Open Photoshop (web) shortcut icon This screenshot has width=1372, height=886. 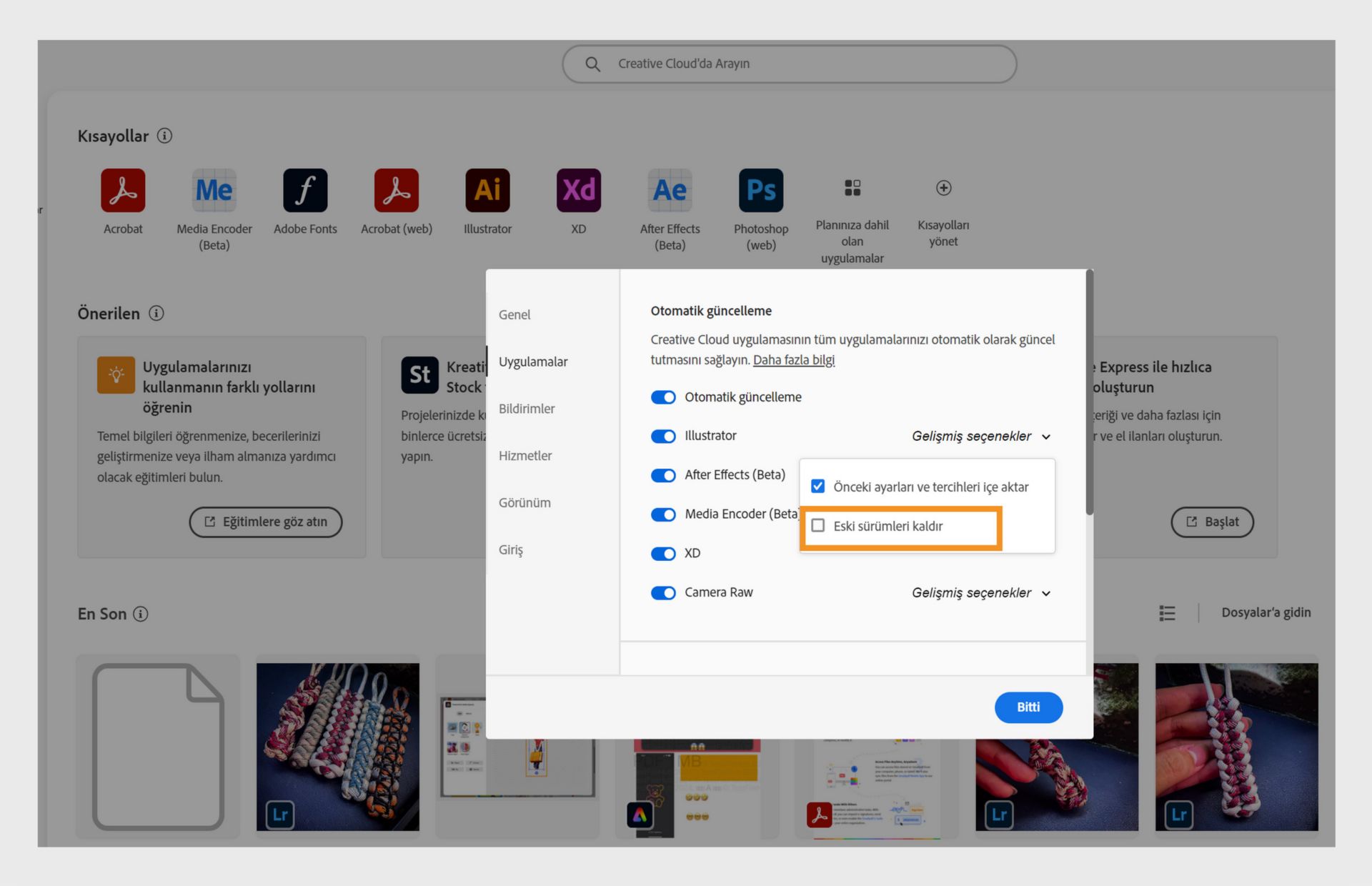[x=760, y=190]
